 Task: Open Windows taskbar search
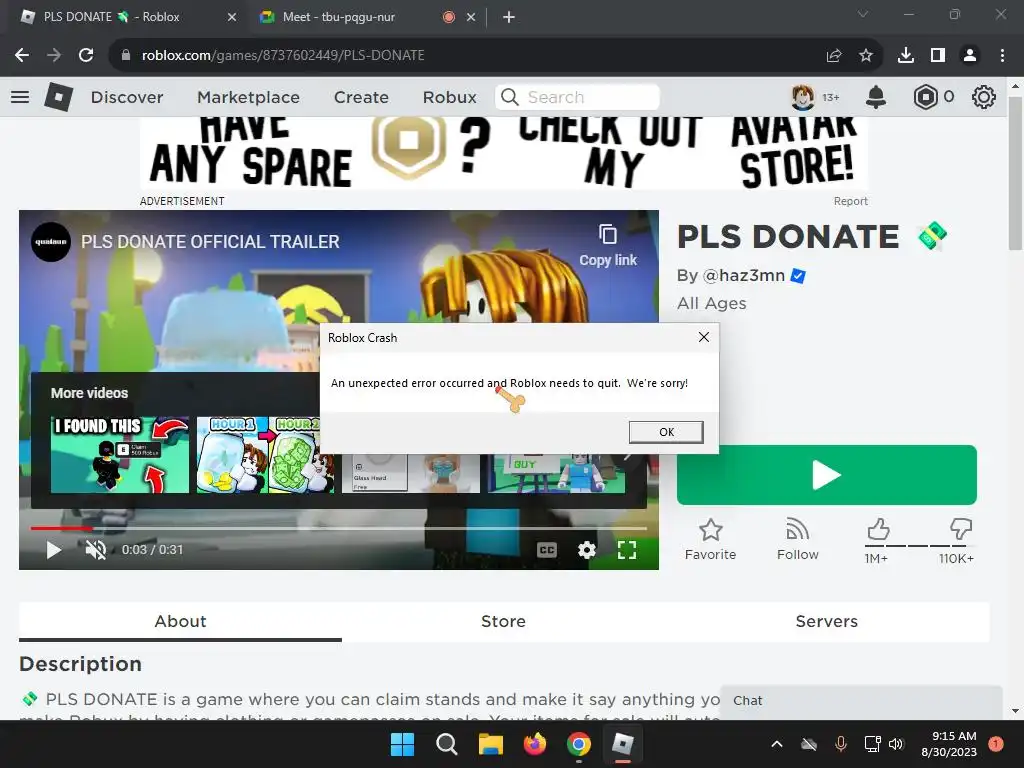point(447,744)
